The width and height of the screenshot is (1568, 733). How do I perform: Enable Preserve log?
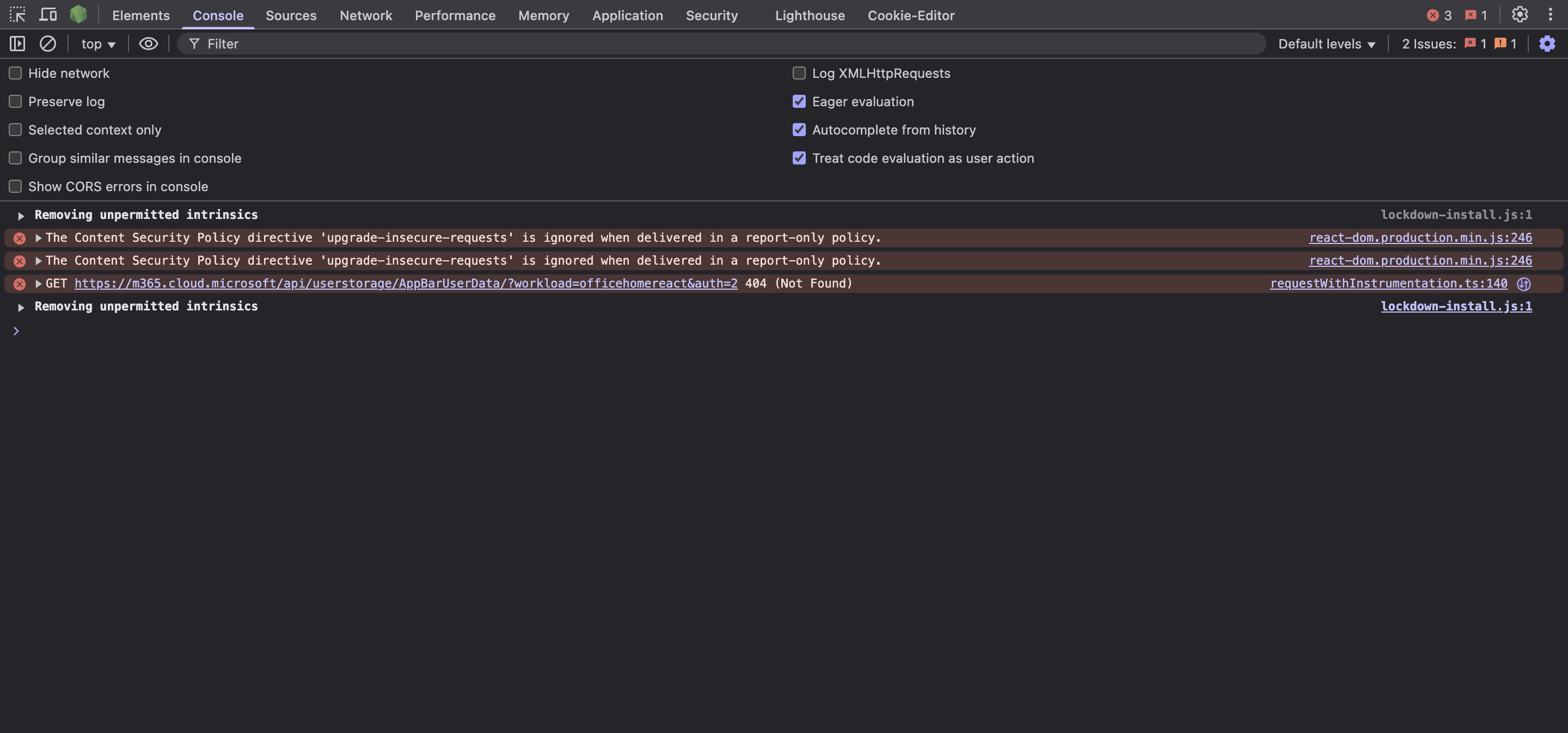click(15, 101)
